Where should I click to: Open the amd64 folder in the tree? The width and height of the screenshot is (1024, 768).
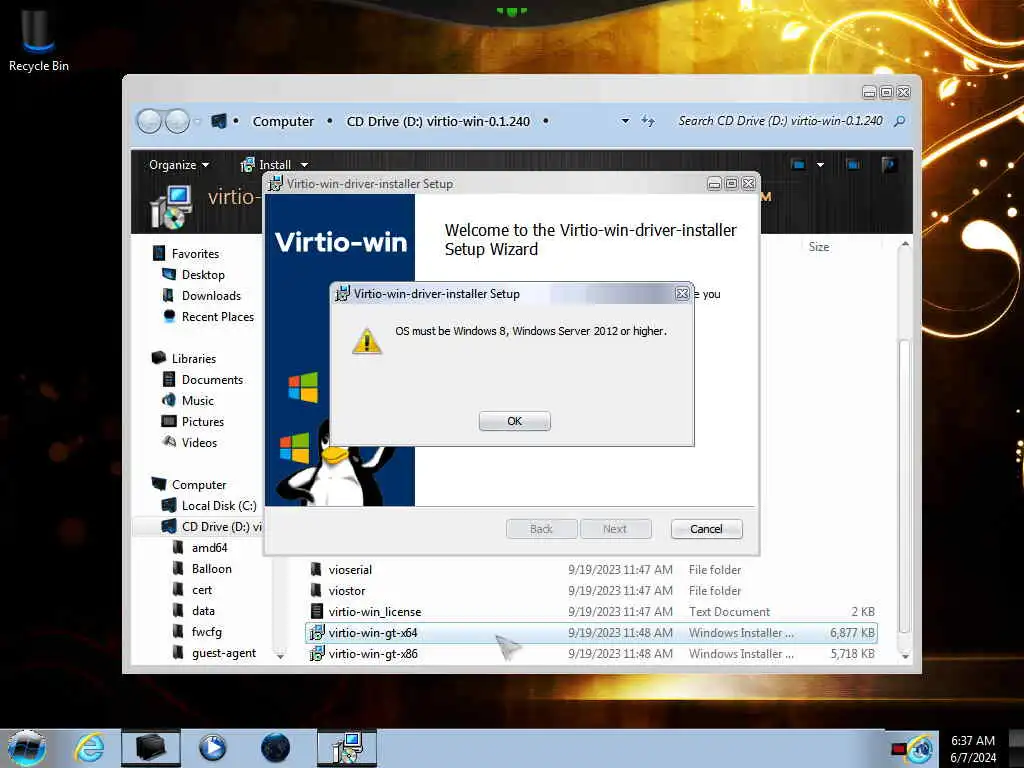click(x=209, y=547)
